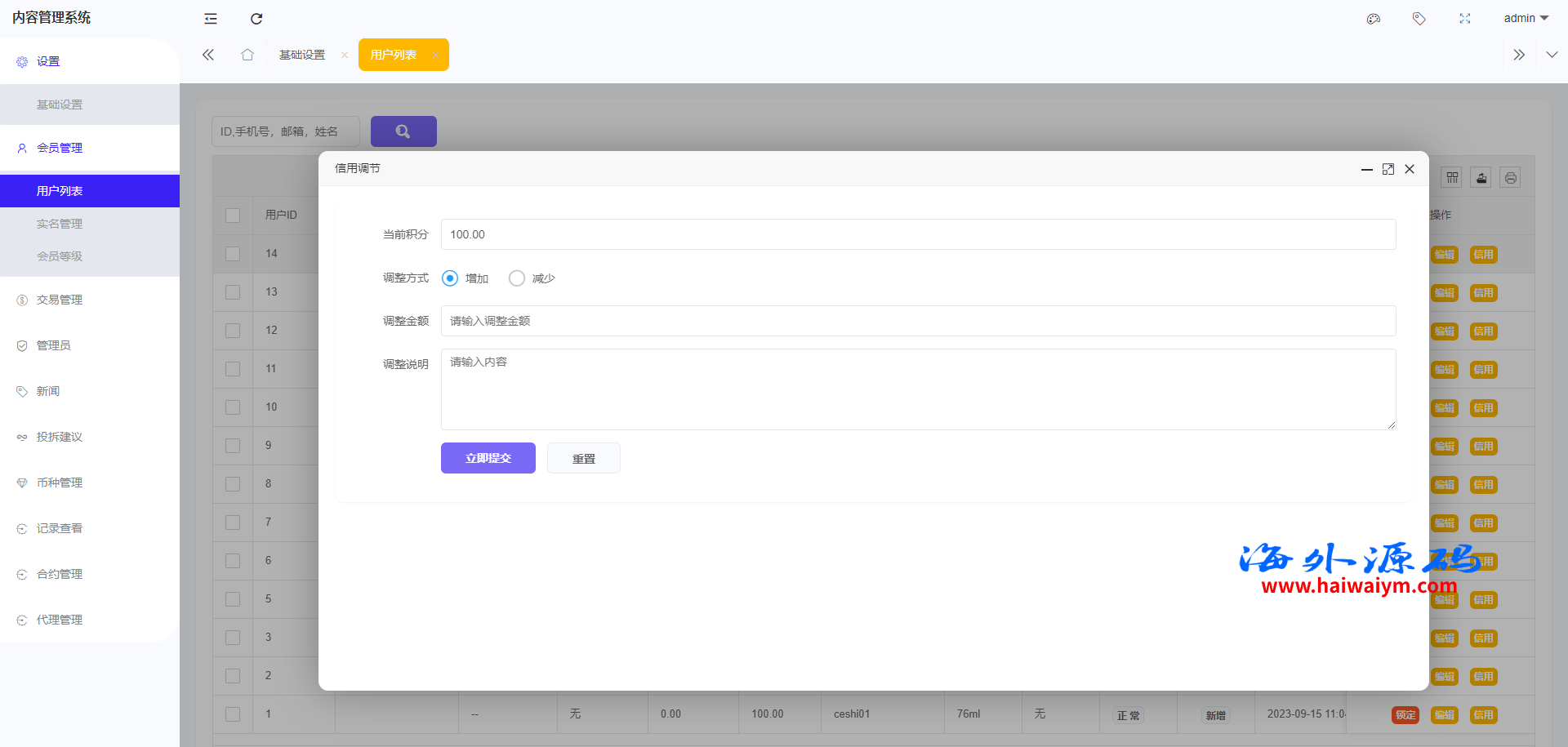Viewport: 1568px width, 747px height.
Task: Select the 减少 radio option
Action: click(517, 278)
